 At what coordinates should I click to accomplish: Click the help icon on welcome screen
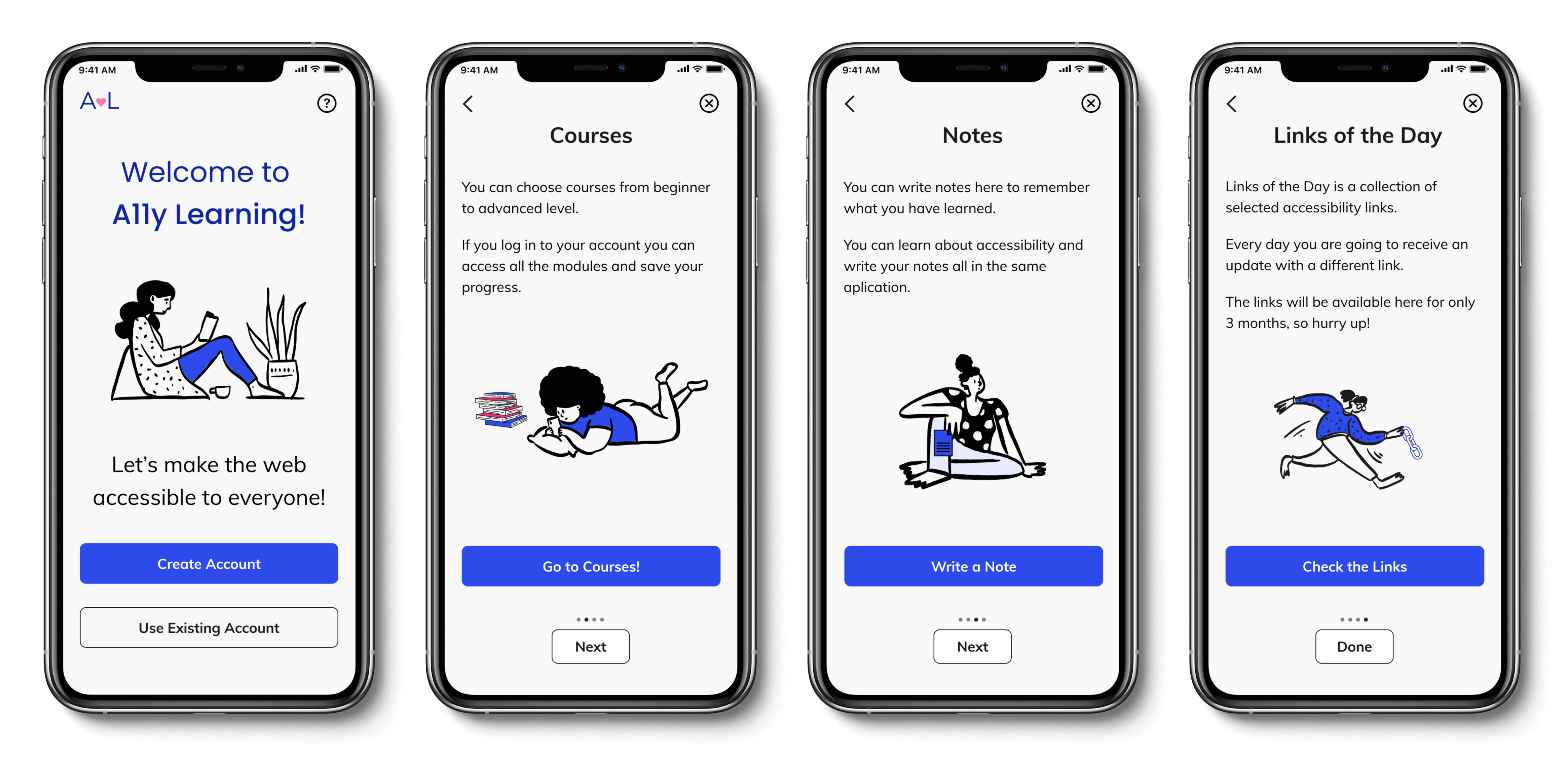point(327,103)
